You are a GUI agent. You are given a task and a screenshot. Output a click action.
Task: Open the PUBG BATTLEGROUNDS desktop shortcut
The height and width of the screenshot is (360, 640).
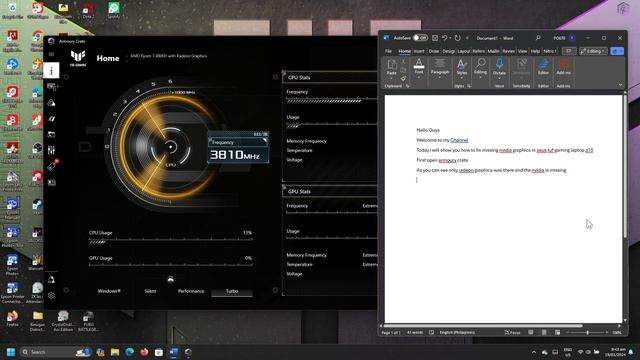88,321
